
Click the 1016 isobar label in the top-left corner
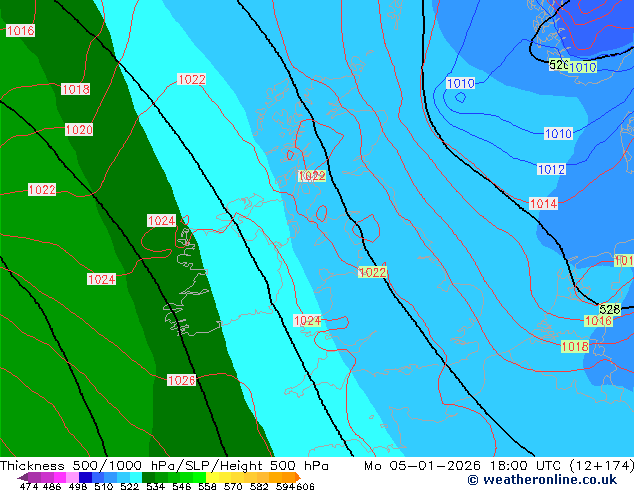pos(20,30)
